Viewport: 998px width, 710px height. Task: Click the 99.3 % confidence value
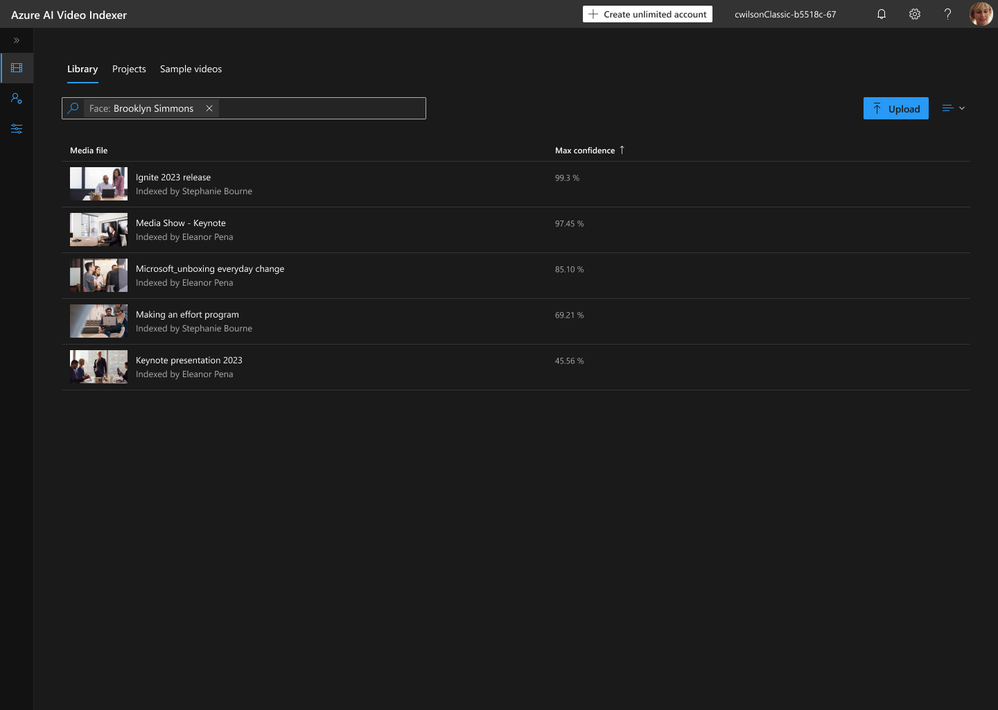click(x=567, y=178)
